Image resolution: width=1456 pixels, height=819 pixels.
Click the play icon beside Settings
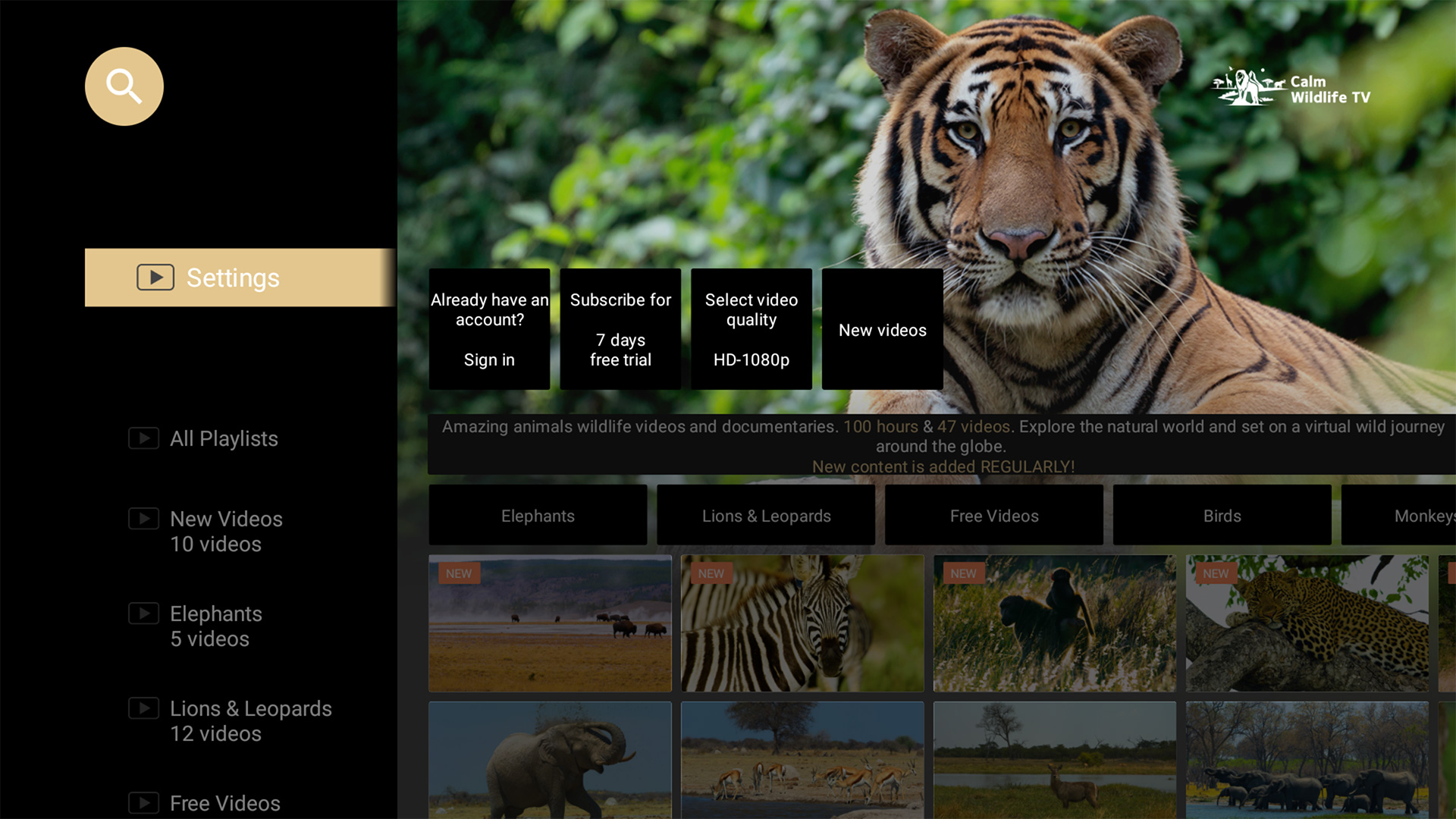click(155, 278)
